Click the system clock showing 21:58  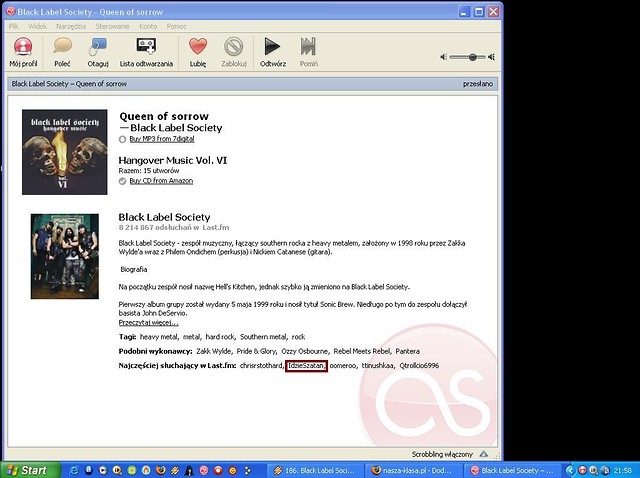tap(622, 470)
